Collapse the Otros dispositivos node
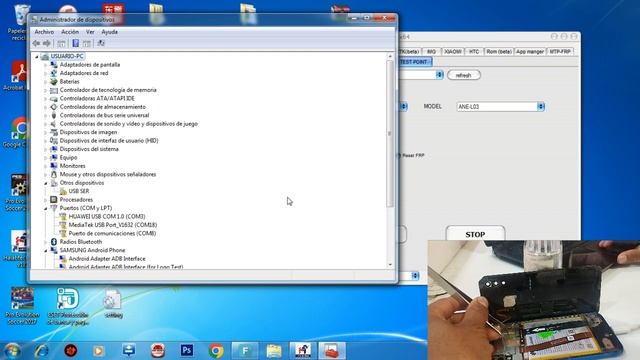640x360 pixels. [x=46, y=183]
